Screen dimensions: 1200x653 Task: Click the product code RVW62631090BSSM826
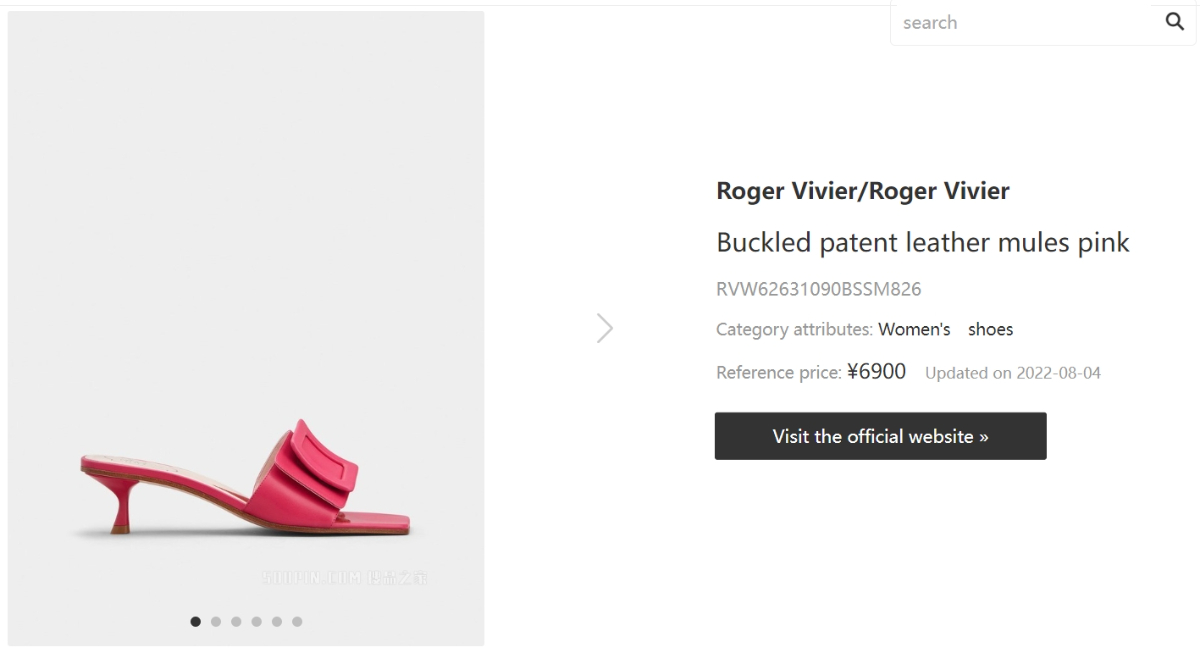pyautogui.click(x=818, y=290)
